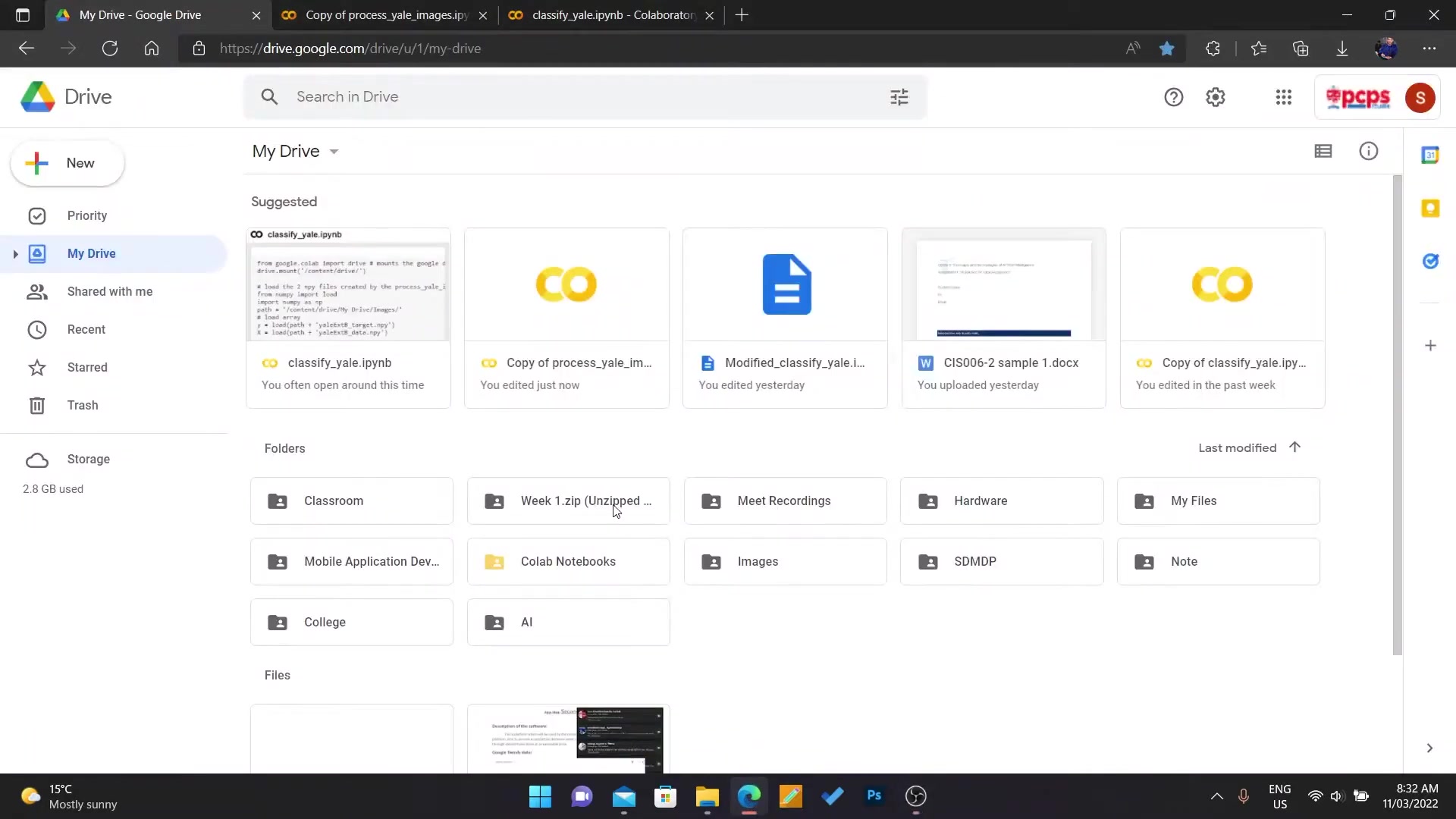Open Recent in sidebar
The height and width of the screenshot is (819, 1456).
coord(114,330)
